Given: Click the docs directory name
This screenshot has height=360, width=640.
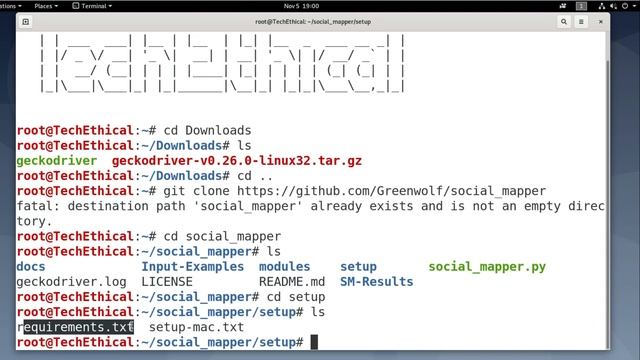Looking at the screenshot, I should point(31,267).
